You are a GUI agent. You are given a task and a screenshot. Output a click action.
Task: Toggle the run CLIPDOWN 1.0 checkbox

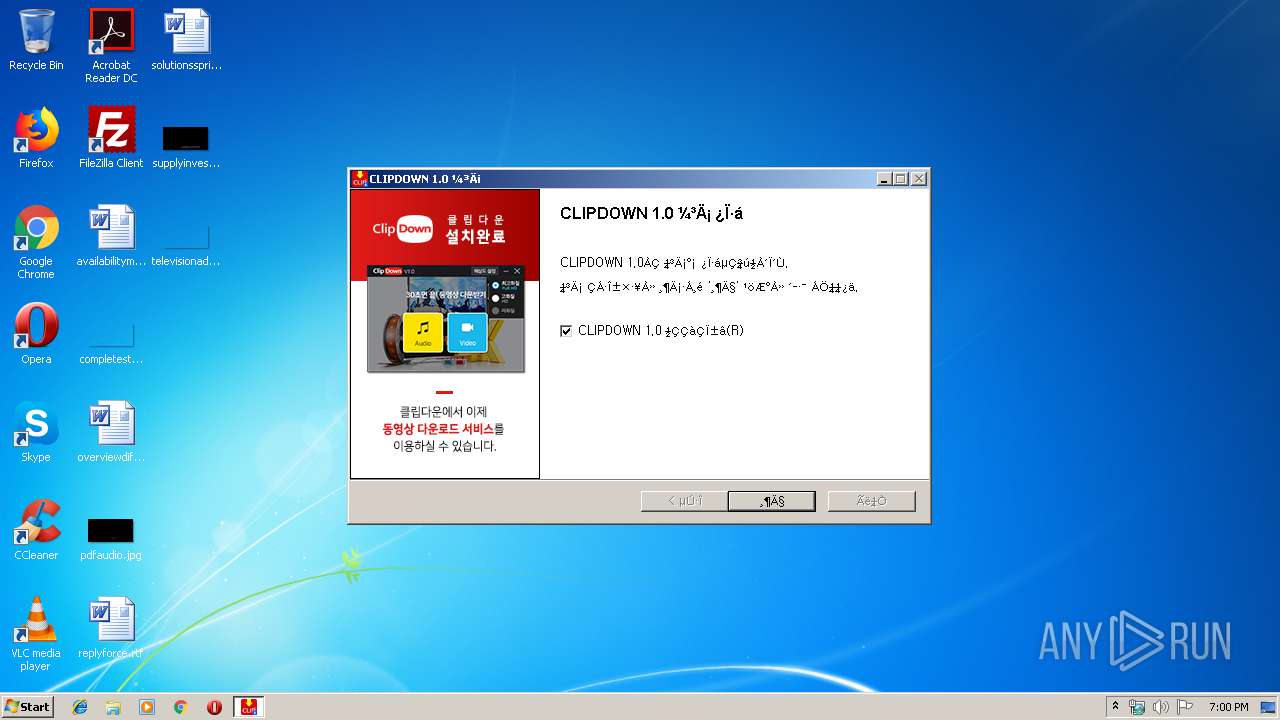tap(566, 331)
